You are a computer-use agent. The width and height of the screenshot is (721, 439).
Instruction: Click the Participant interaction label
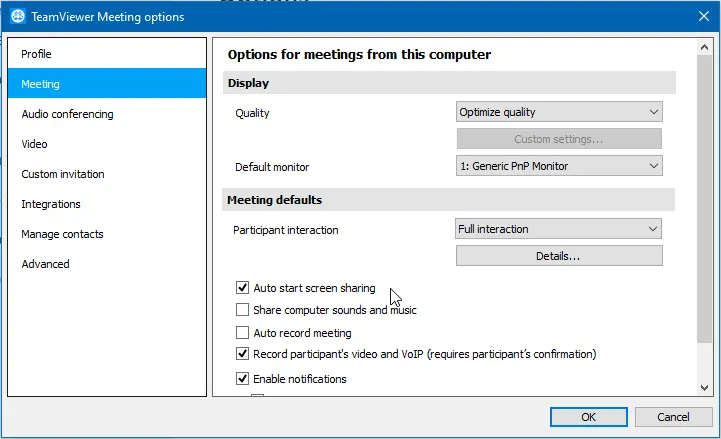tap(286, 230)
